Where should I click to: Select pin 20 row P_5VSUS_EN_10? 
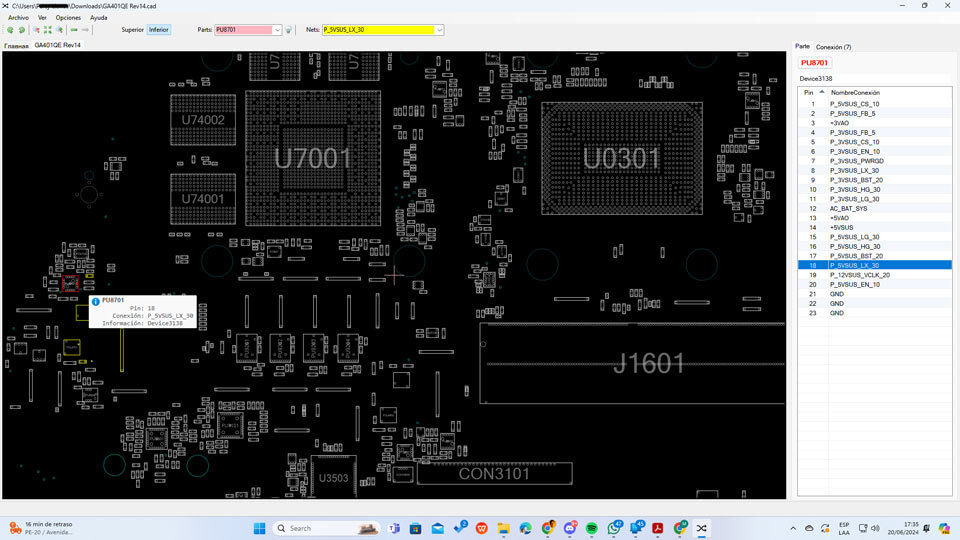(x=874, y=284)
